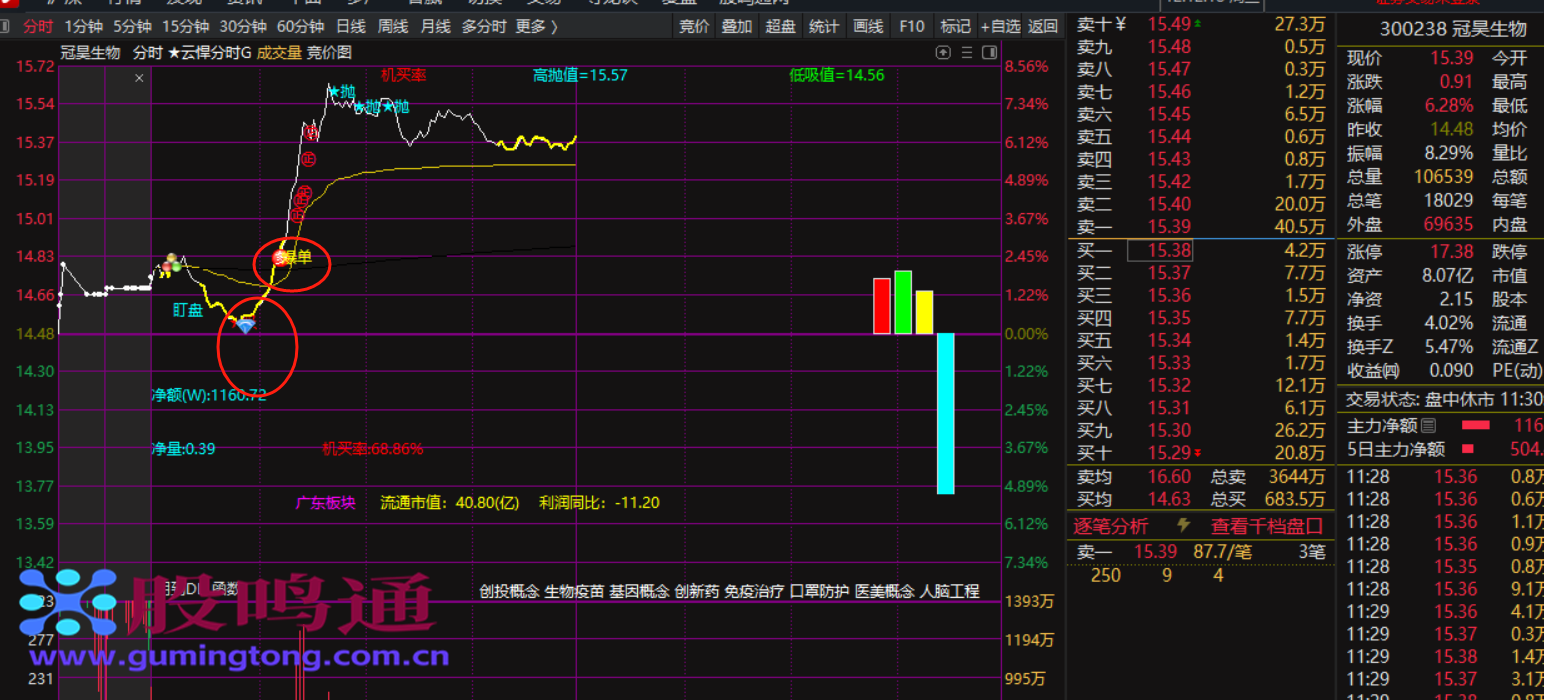Click the green up-arrows beside 卖十 price
The height and width of the screenshot is (700, 1544).
pos(1198,24)
